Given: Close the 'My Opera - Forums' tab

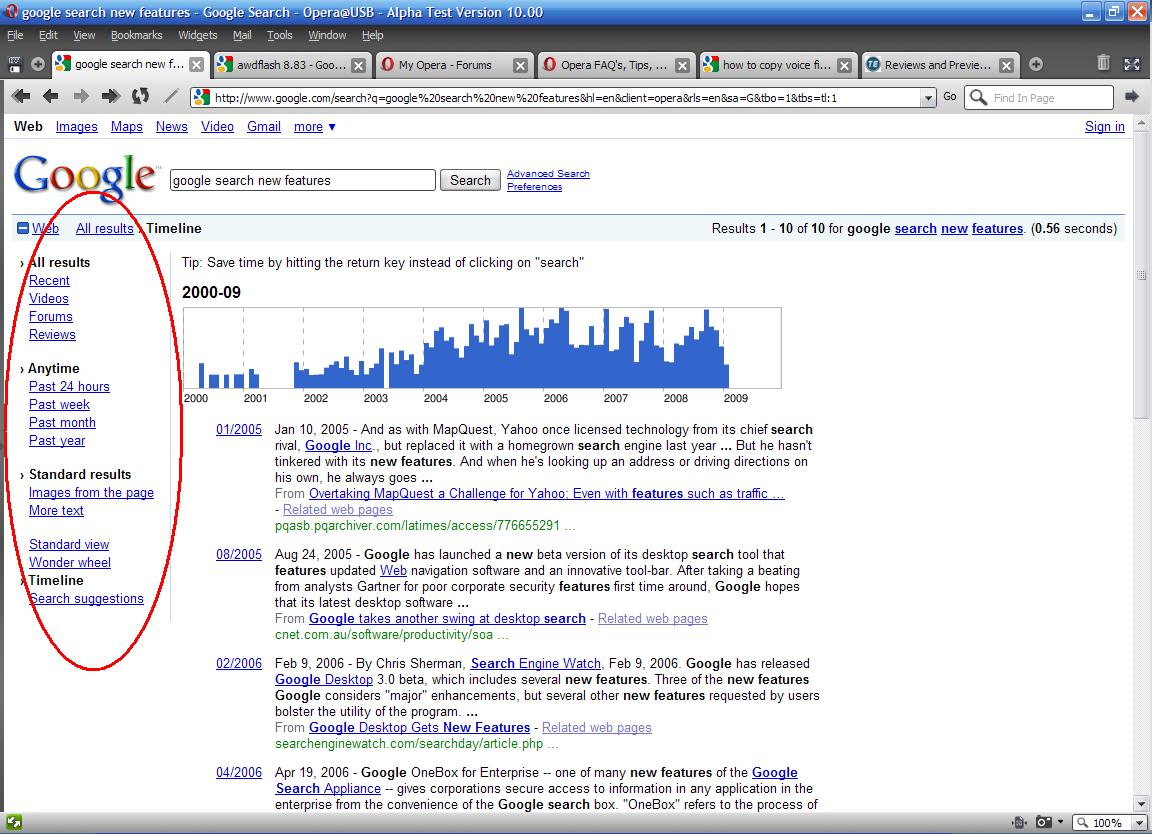Looking at the screenshot, I should [520, 65].
